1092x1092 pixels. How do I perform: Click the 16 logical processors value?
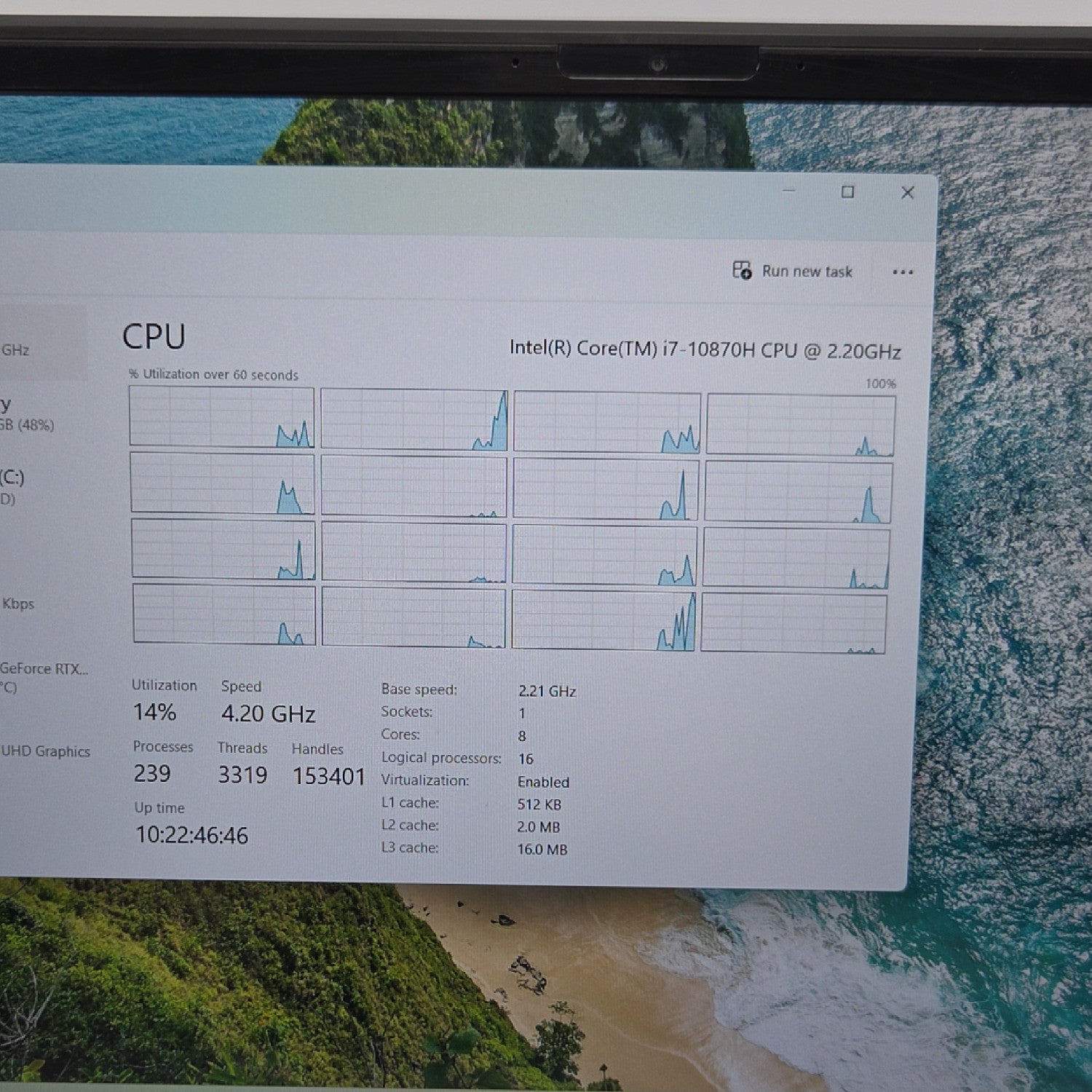[x=526, y=759]
